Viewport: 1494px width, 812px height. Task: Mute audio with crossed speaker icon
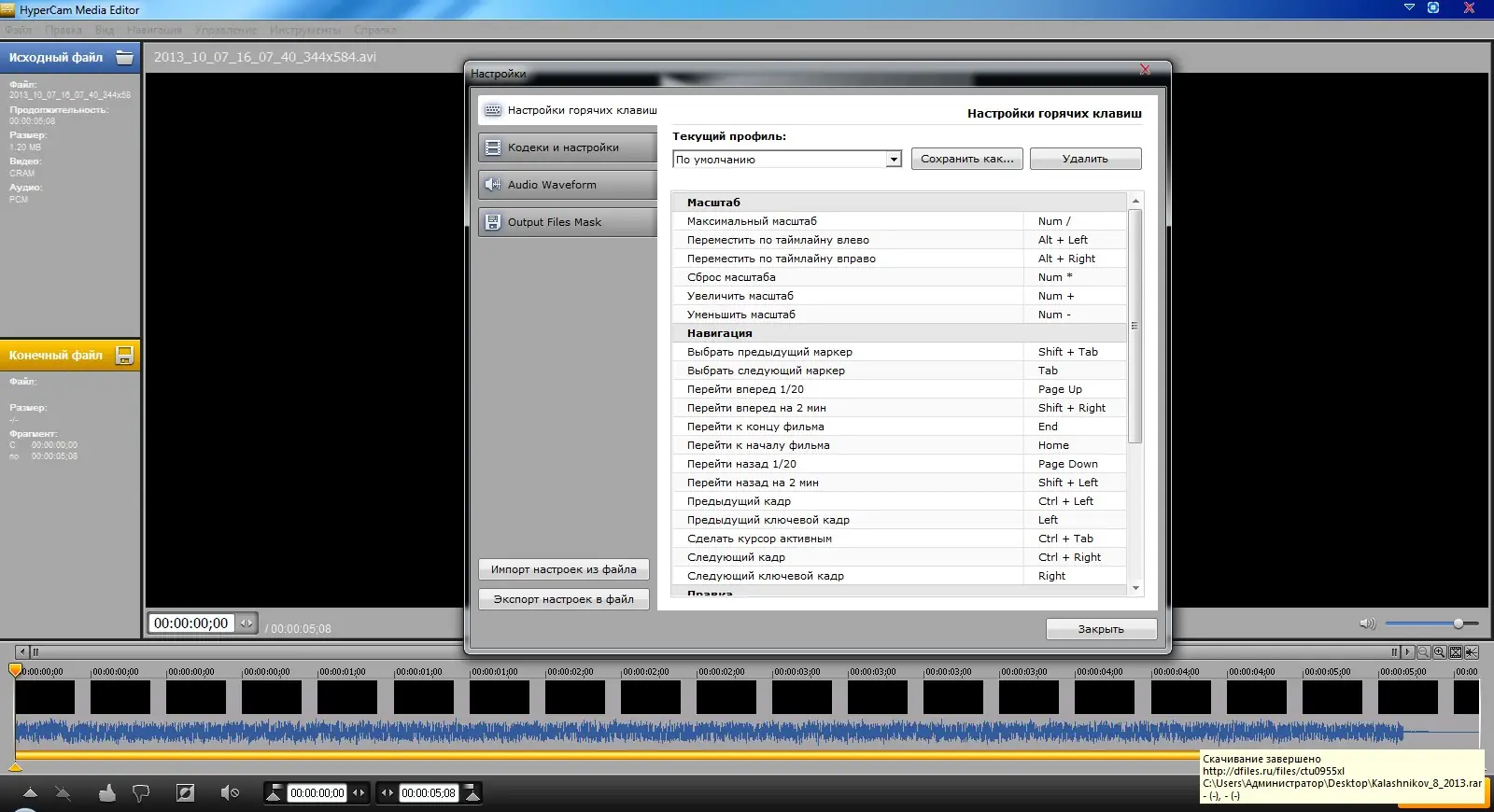(230, 793)
